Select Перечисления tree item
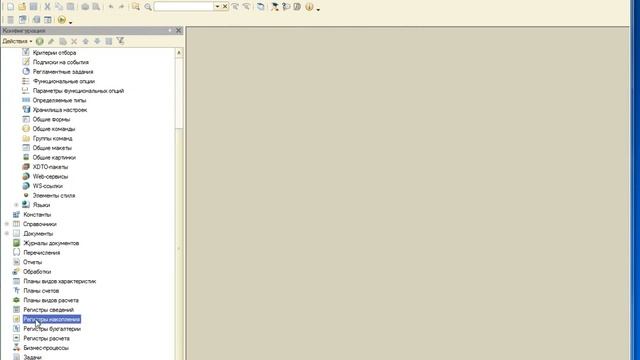This screenshot has width=640, height=360. pyautogui.click(x=42, y=253)
